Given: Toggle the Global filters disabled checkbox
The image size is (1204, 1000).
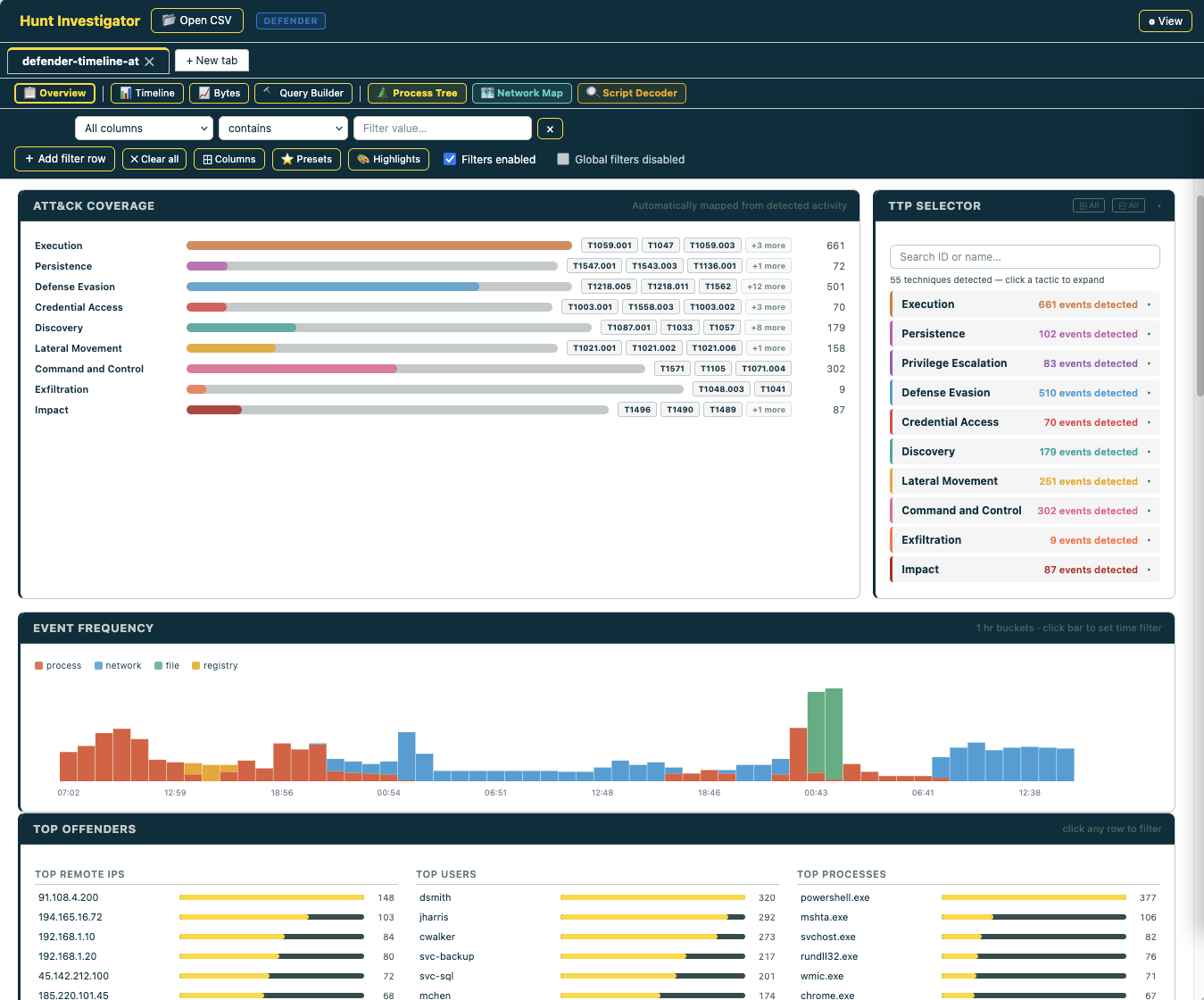Looking at the screenshot, I should tap(563, 159).
